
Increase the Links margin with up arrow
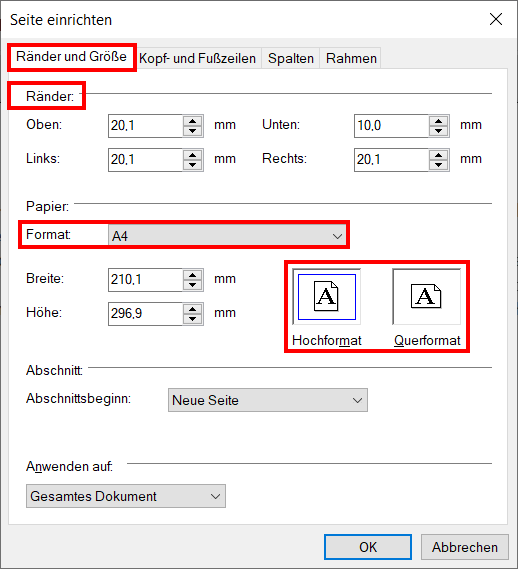pyautogui.click(x=192, y=155)
